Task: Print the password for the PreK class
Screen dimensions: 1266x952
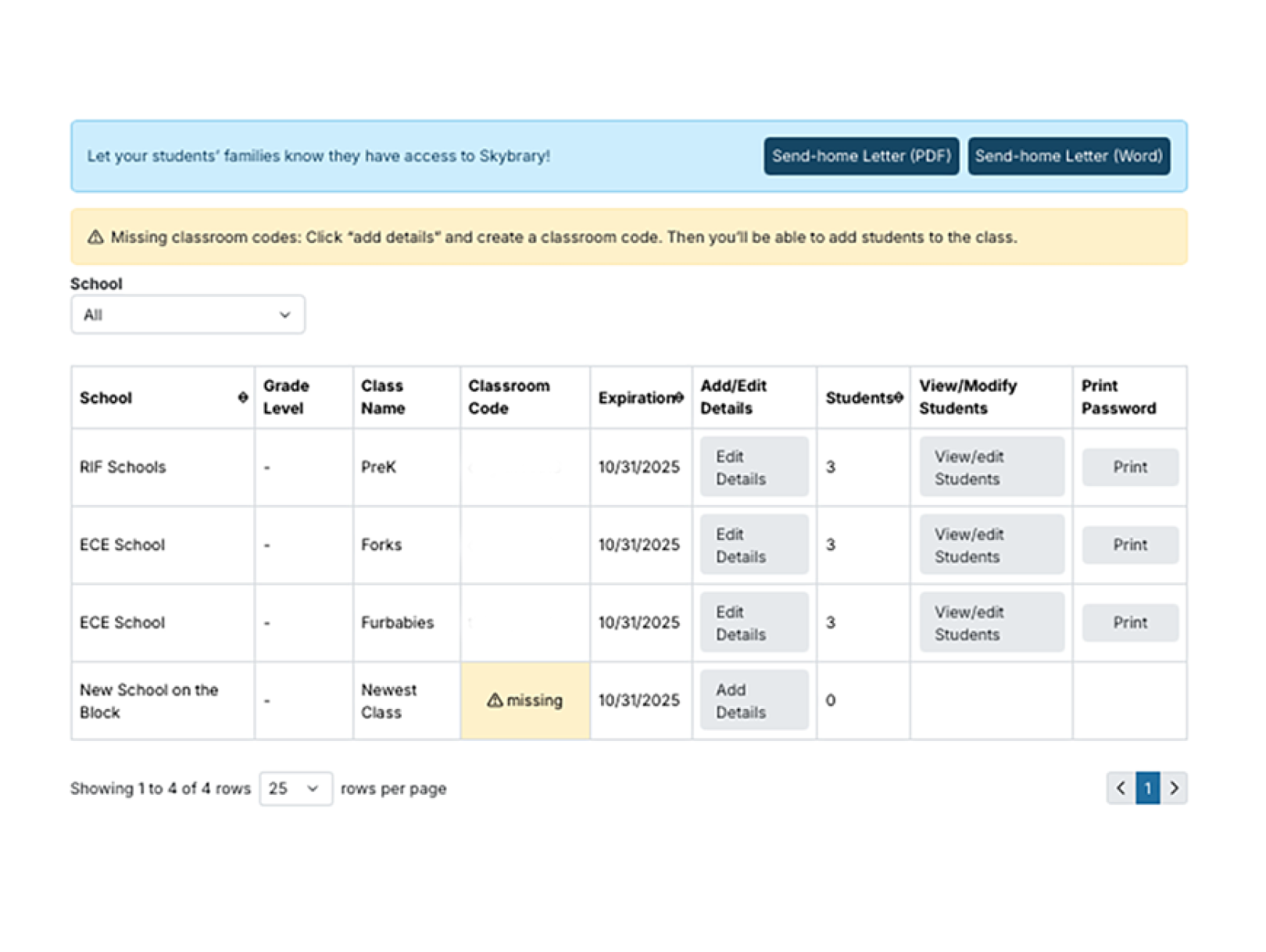Action: [1129, 467]
